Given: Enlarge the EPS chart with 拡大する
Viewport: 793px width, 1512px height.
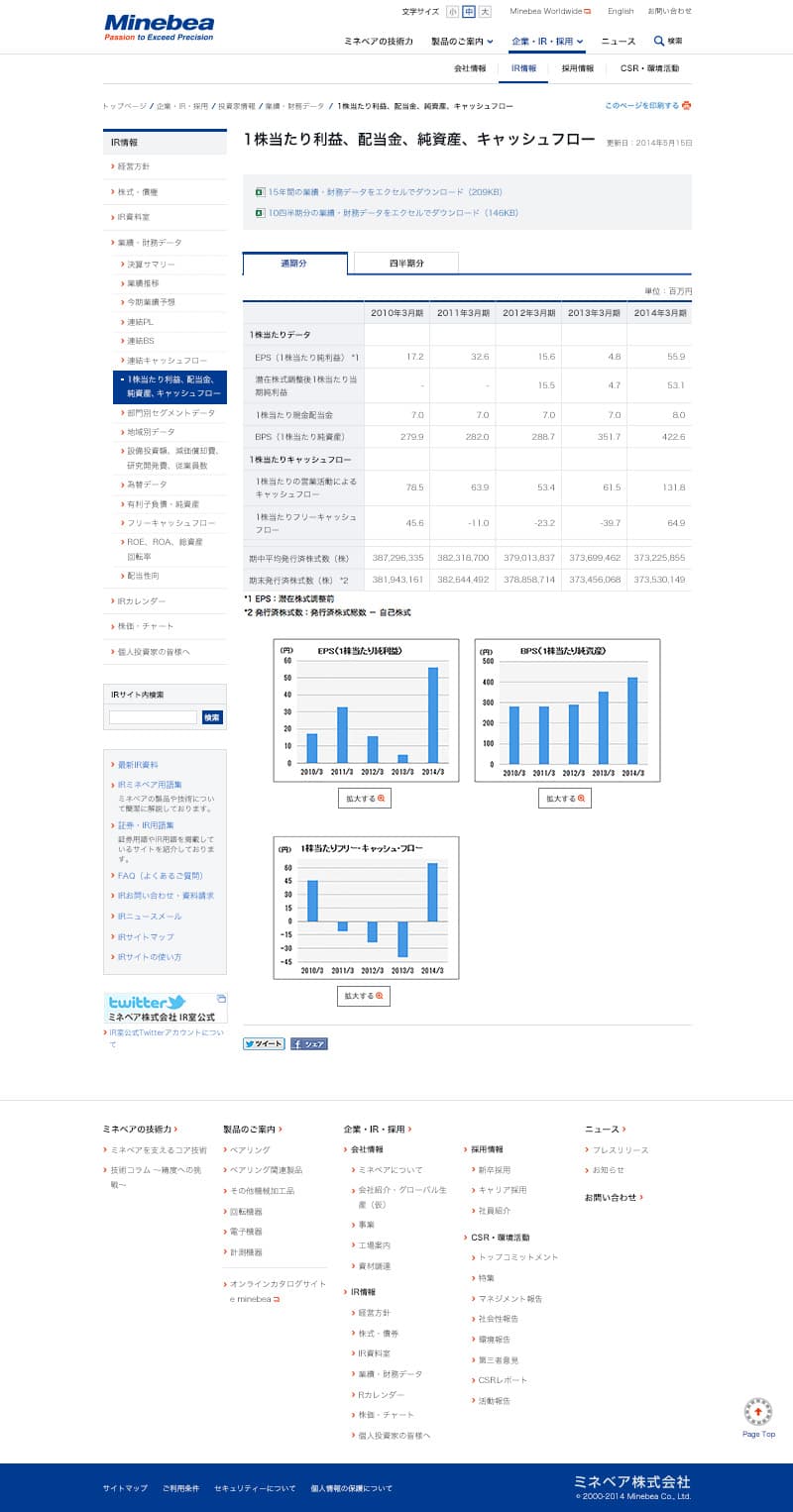Looking at the screenshot, I should click(364, 798).
